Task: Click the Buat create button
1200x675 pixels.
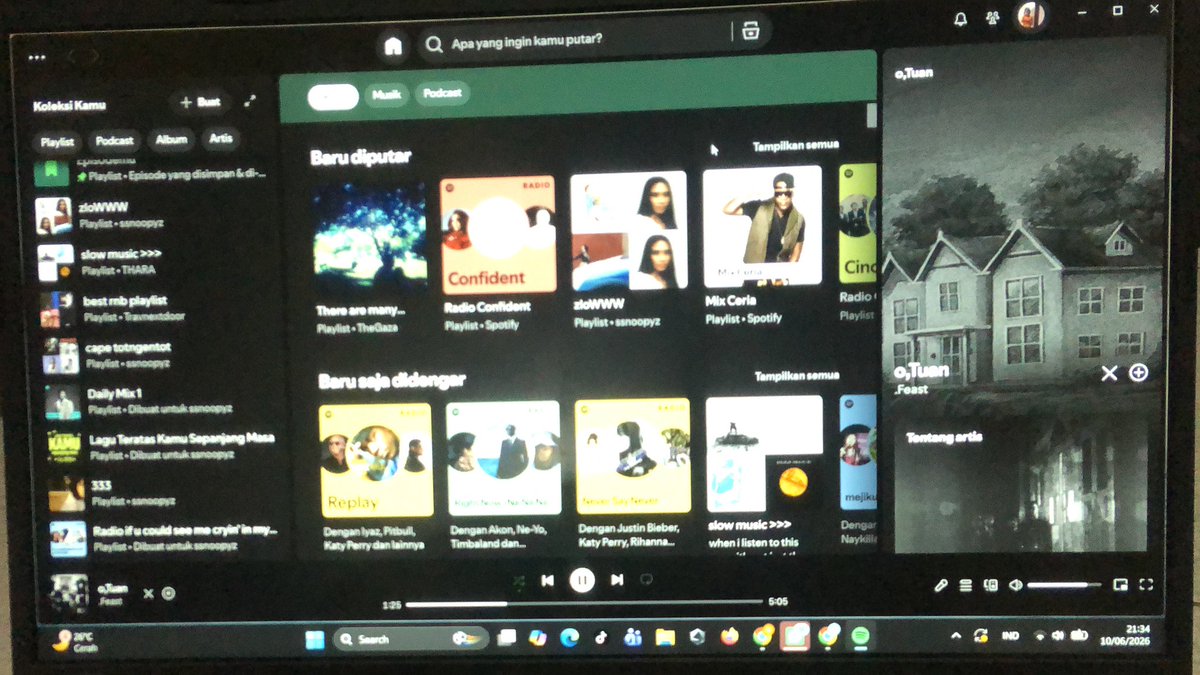Action: coord(201,102)
